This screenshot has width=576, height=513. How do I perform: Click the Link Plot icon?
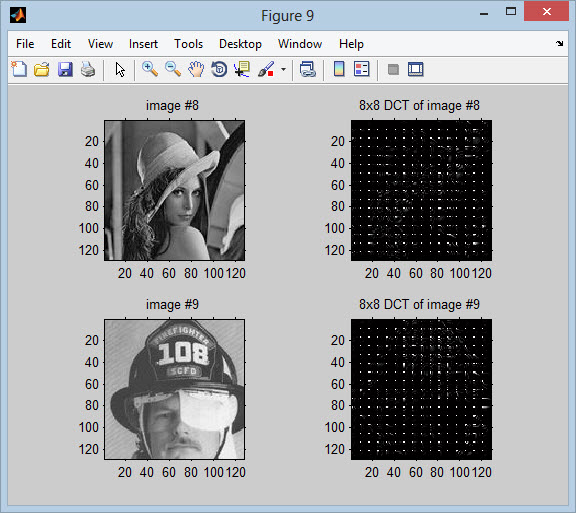tap(307, 69)
